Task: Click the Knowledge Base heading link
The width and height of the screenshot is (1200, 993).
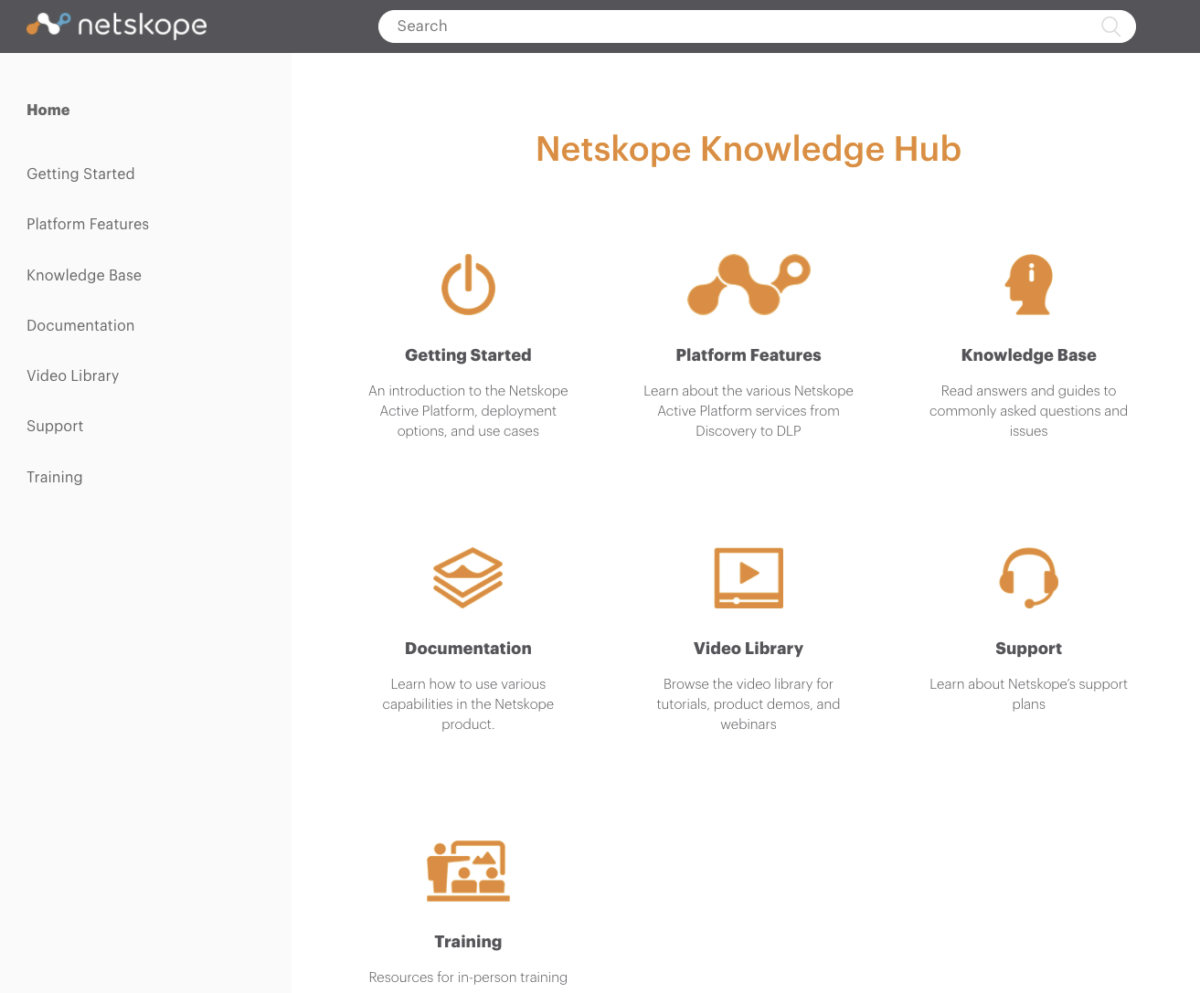Action: [x=1028, y=355]
